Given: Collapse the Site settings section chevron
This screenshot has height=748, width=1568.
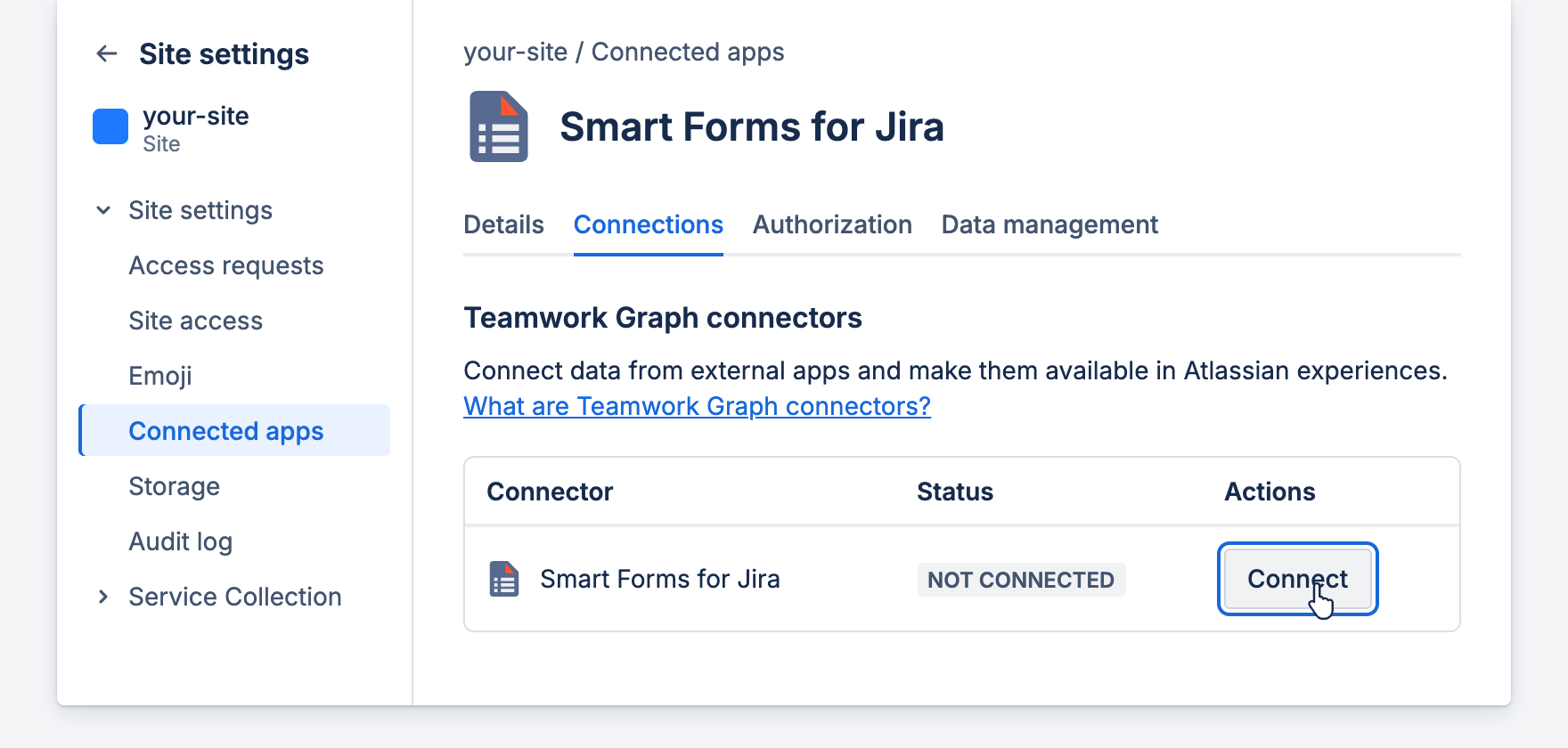Looking at the screenshot, I should click(x=103, y=210).
